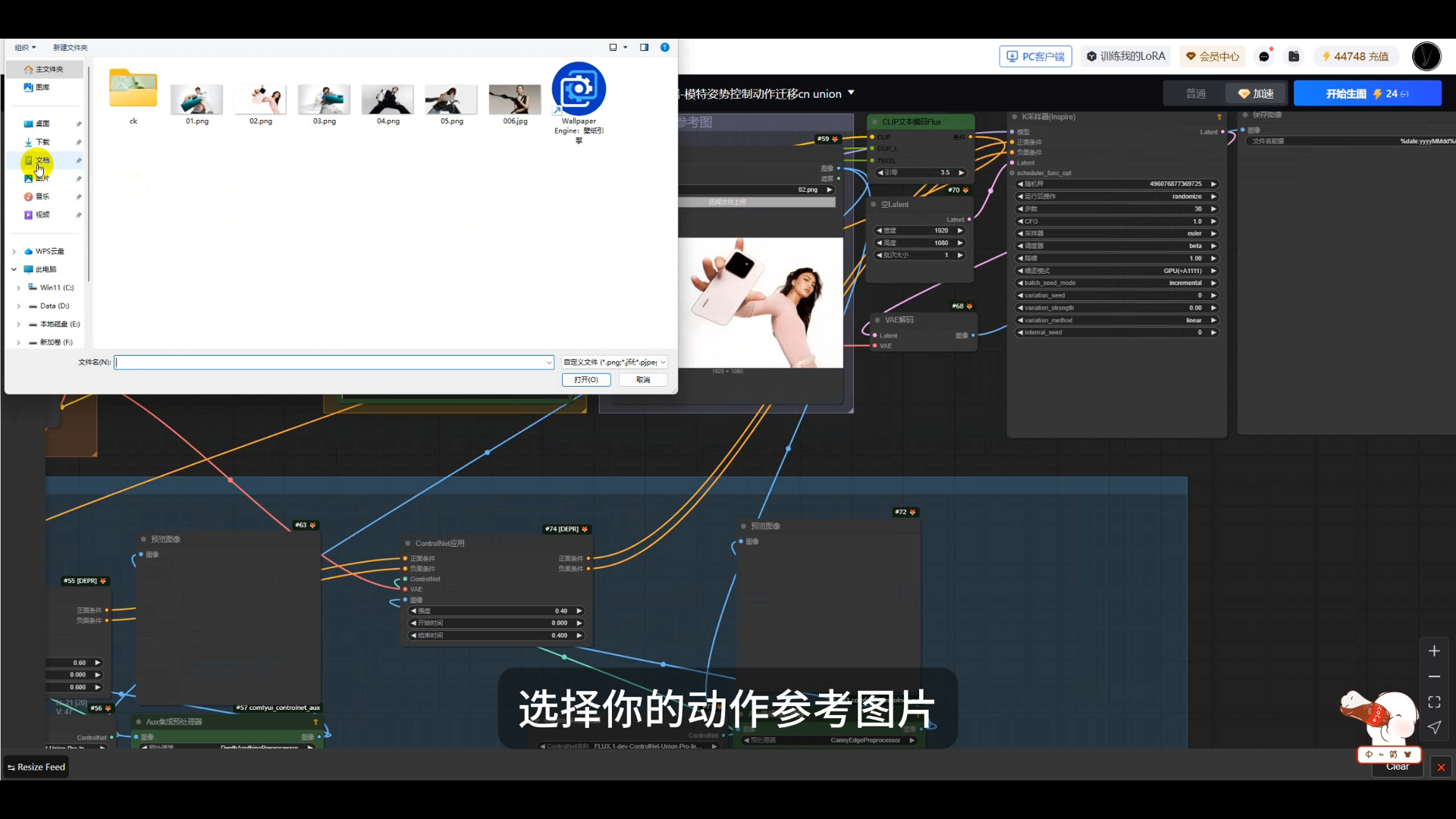Toggle the preview pane in the file dialog
The width and height of the screenshot is (1456, 819).
(644, 47)
